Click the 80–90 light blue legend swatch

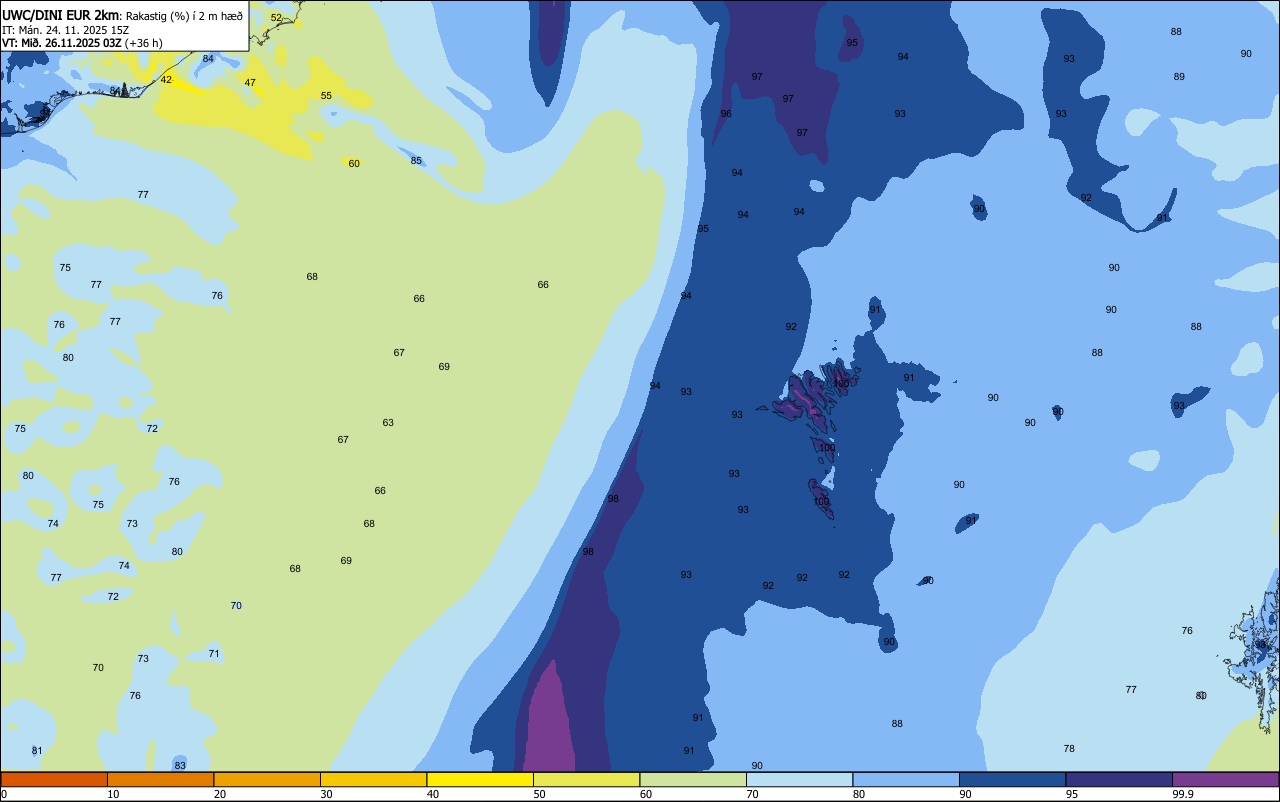(906, 779)
